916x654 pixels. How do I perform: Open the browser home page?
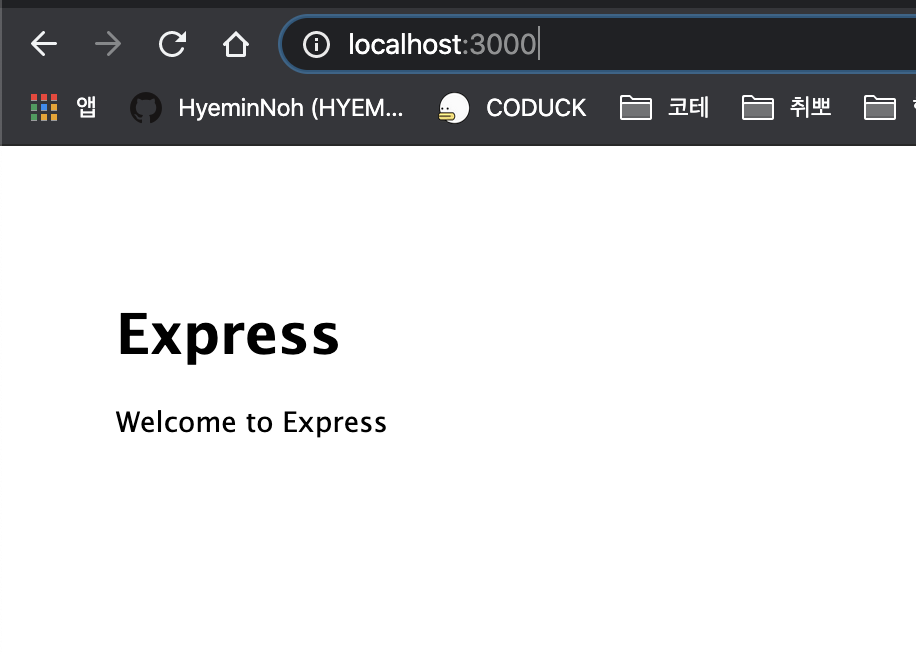click(236, 44)
